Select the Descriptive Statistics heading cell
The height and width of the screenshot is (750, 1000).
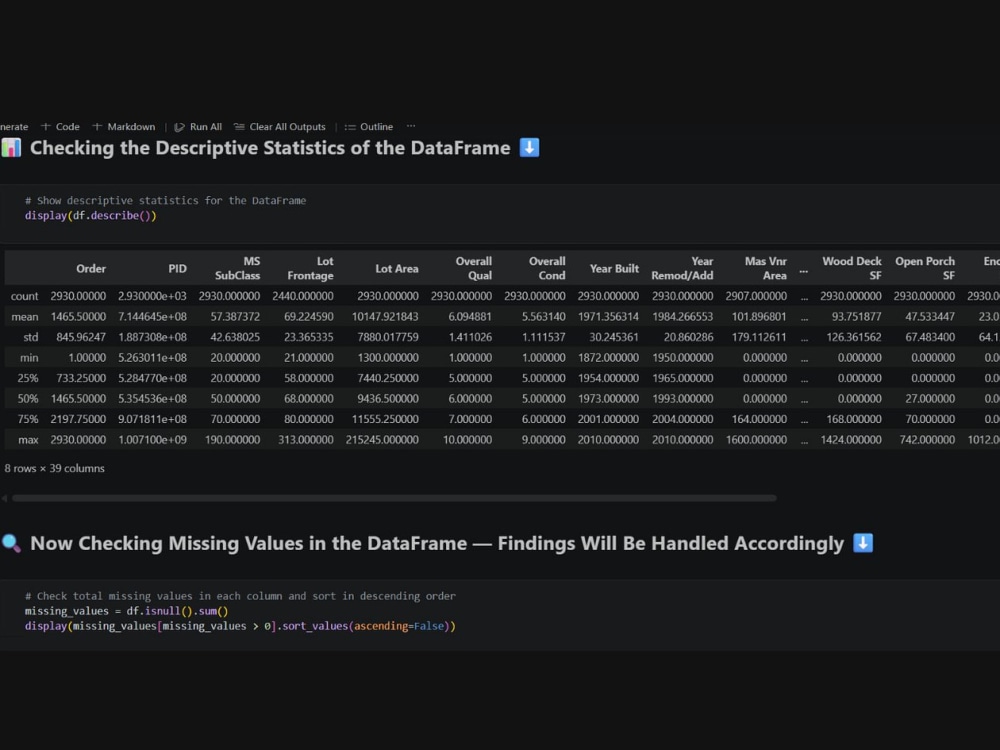click(x=270, y=148)
